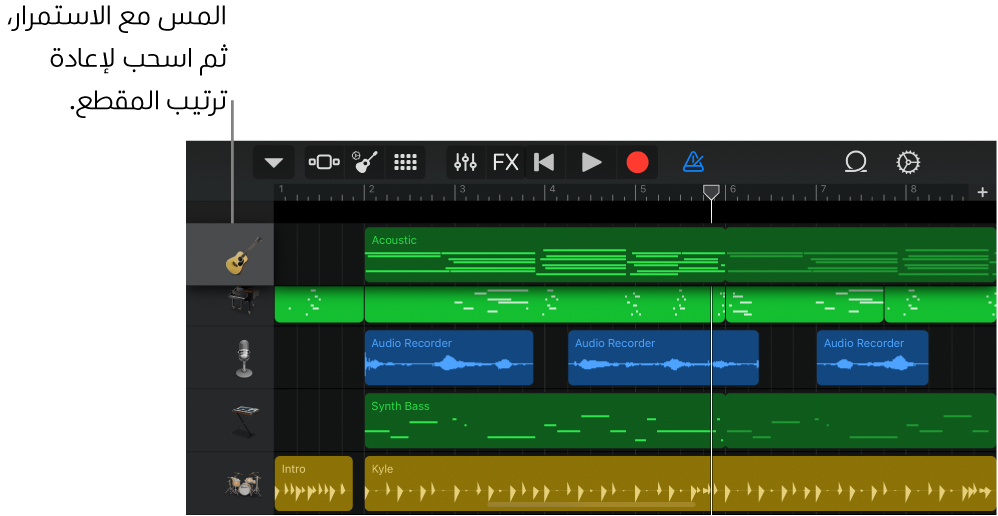Screen dimensions: 998x516
Task: Click the horizontal scroll indicator at bottom
Action: pyautogui.click(x=591, y=505)
